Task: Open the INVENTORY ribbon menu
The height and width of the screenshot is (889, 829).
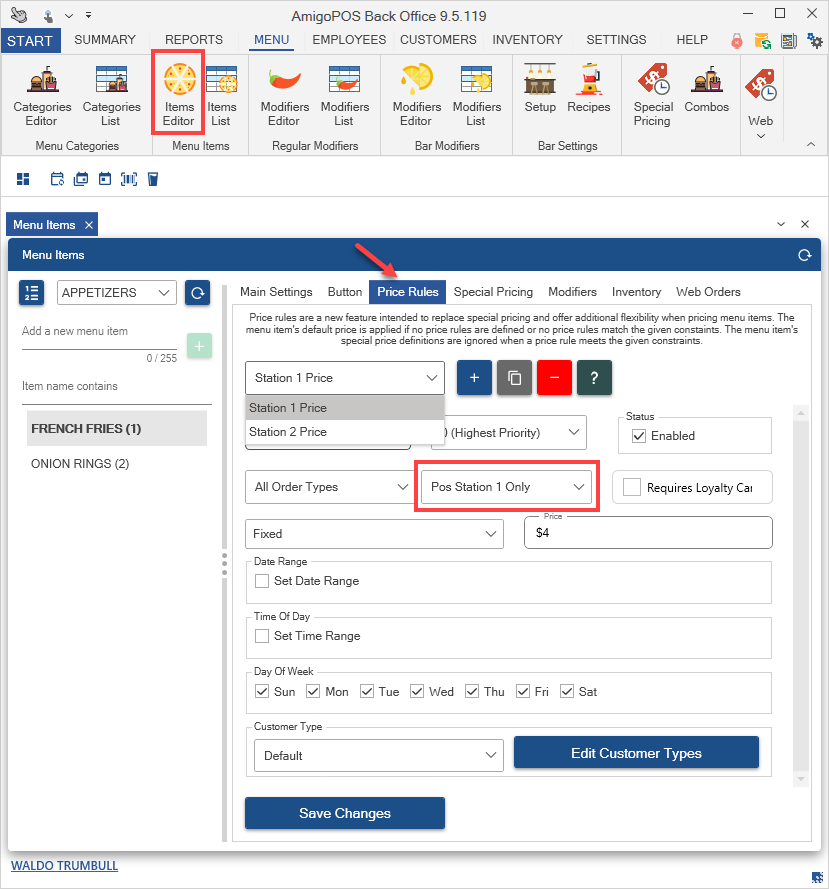Action: (x=527, y=40)
